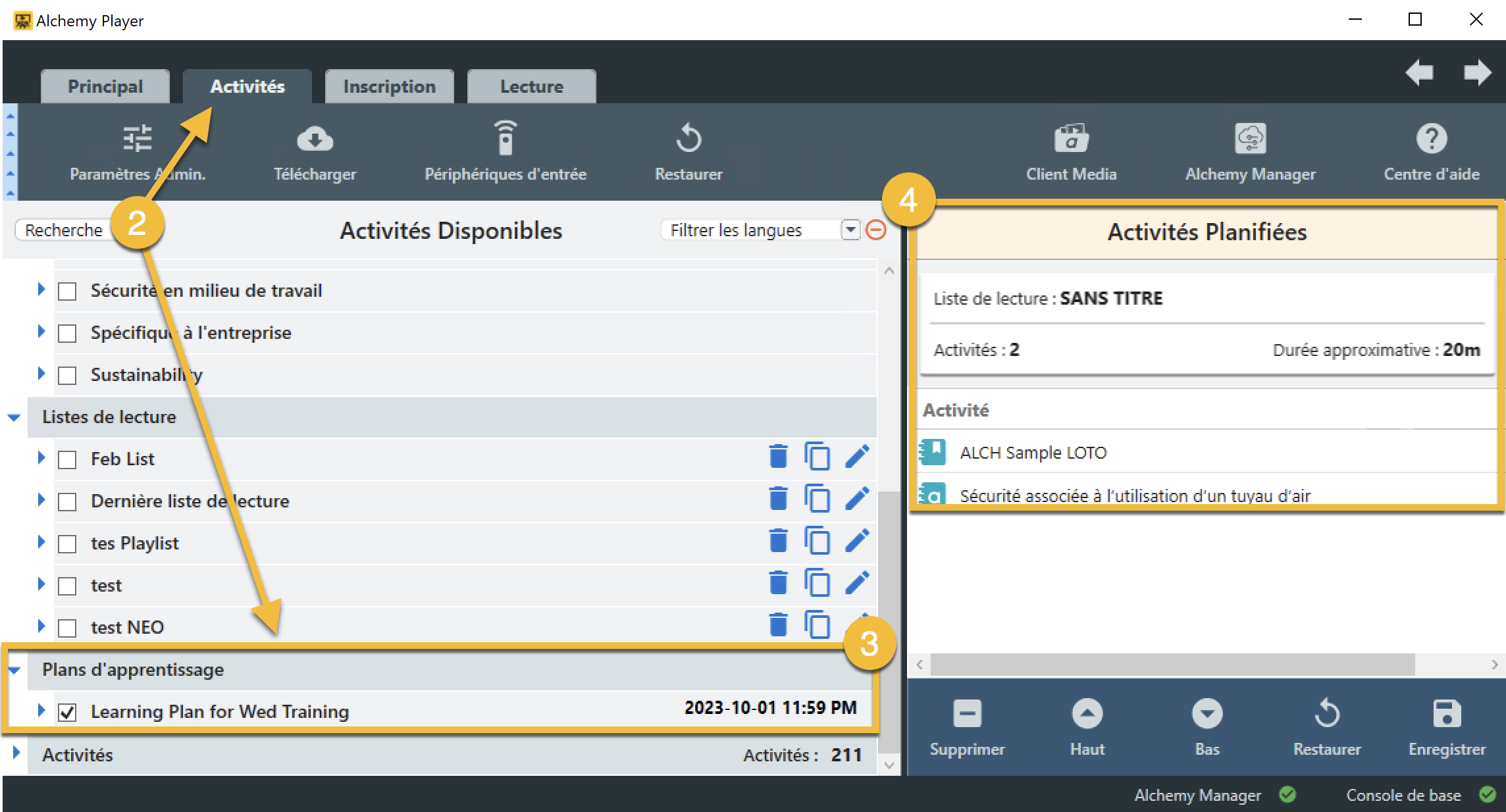The width and height of the screenshot is (1506, 812).
Task: Select ALCH Sample LOTO activity row
Action: click(1207, 452)
